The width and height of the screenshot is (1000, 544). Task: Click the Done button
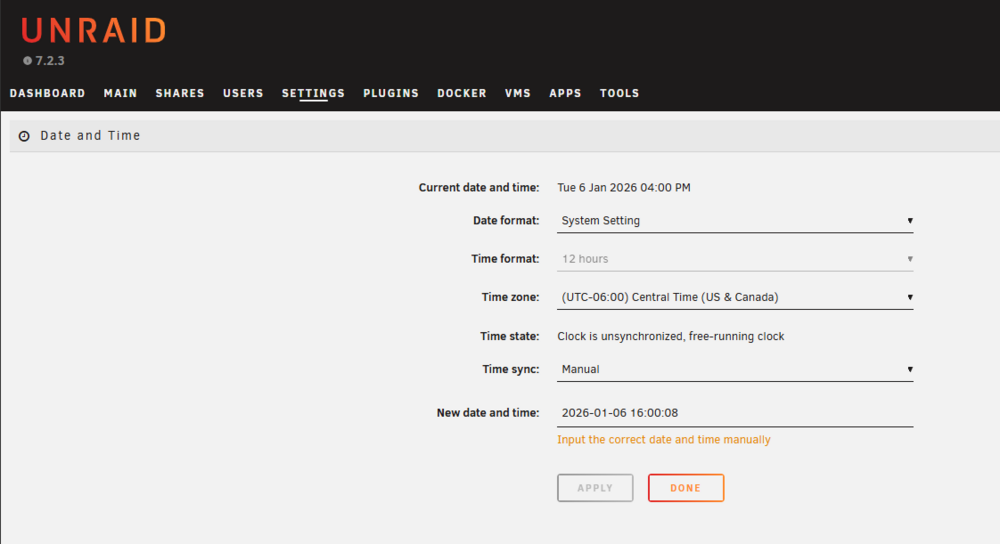(686, 488)
